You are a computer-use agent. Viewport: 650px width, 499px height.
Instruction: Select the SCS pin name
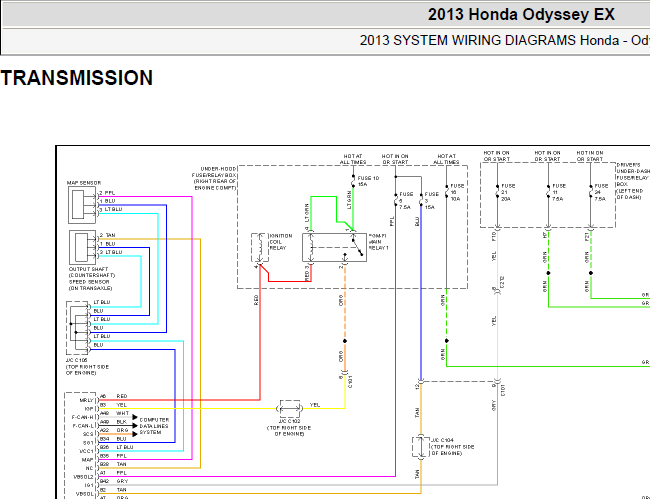pos(88,434)
